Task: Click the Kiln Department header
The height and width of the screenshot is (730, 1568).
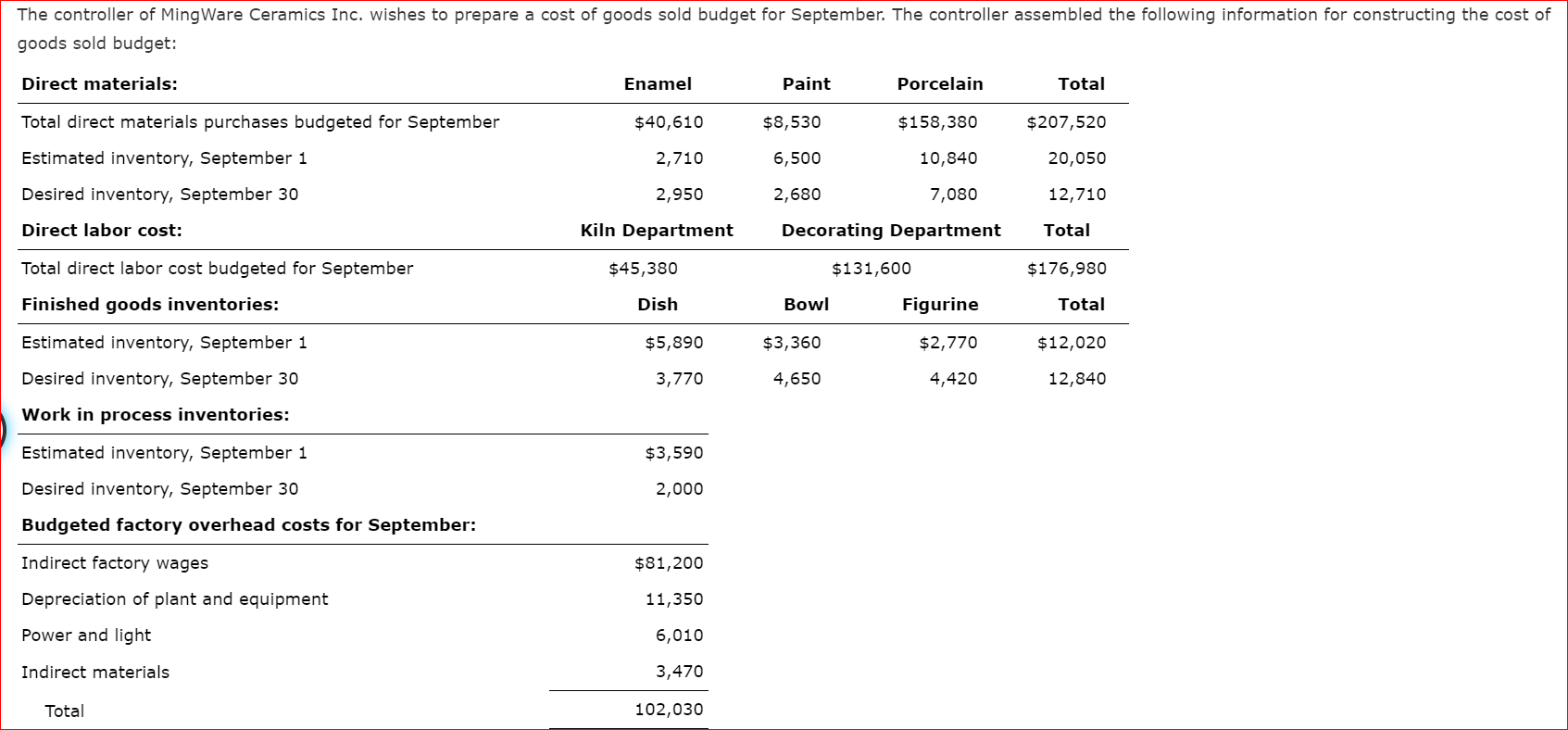Action: (657, 231)
